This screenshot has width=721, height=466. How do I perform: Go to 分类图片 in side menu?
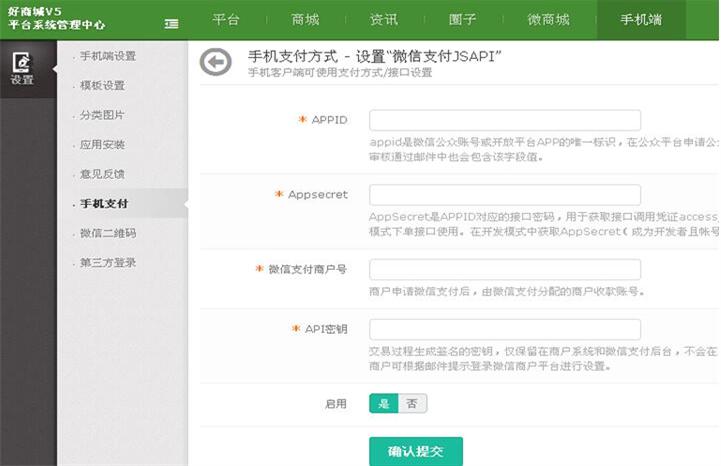[x=102, y=115]
